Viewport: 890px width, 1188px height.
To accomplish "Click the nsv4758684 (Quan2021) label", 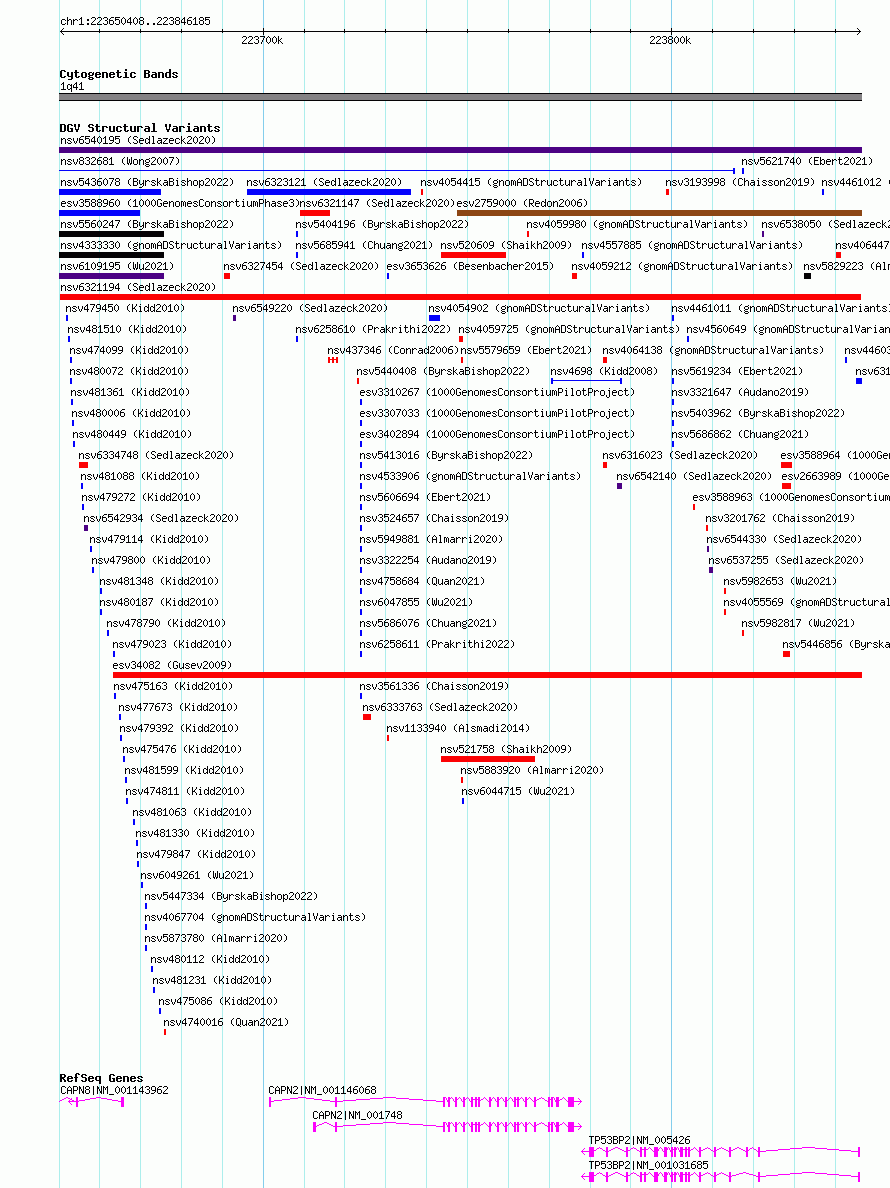I will [x=422, y=582].
